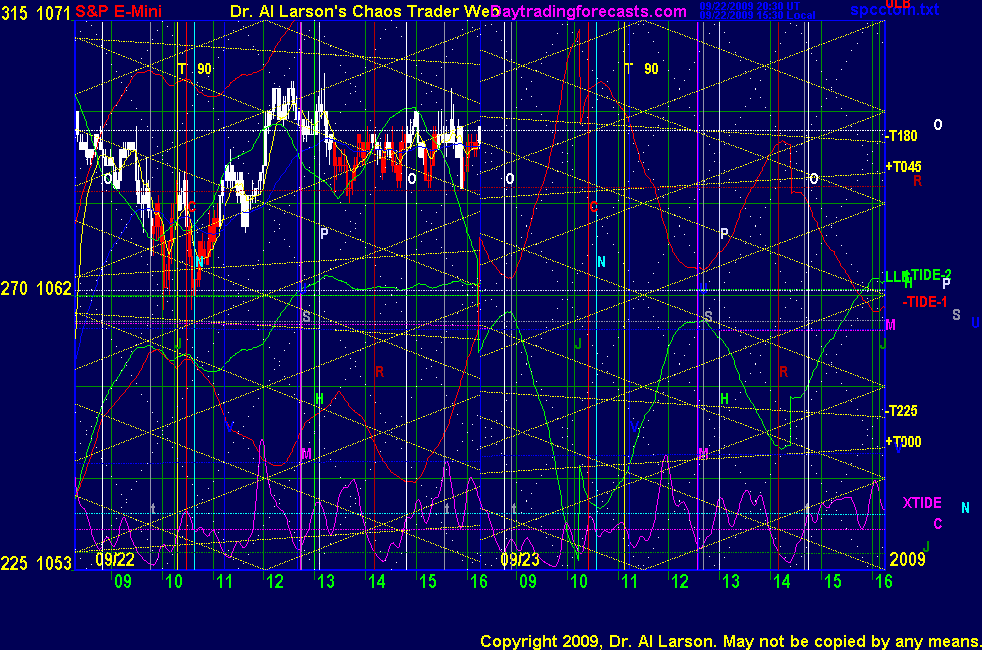Select hour 16 under the 09/22 session

click(478, 582)
